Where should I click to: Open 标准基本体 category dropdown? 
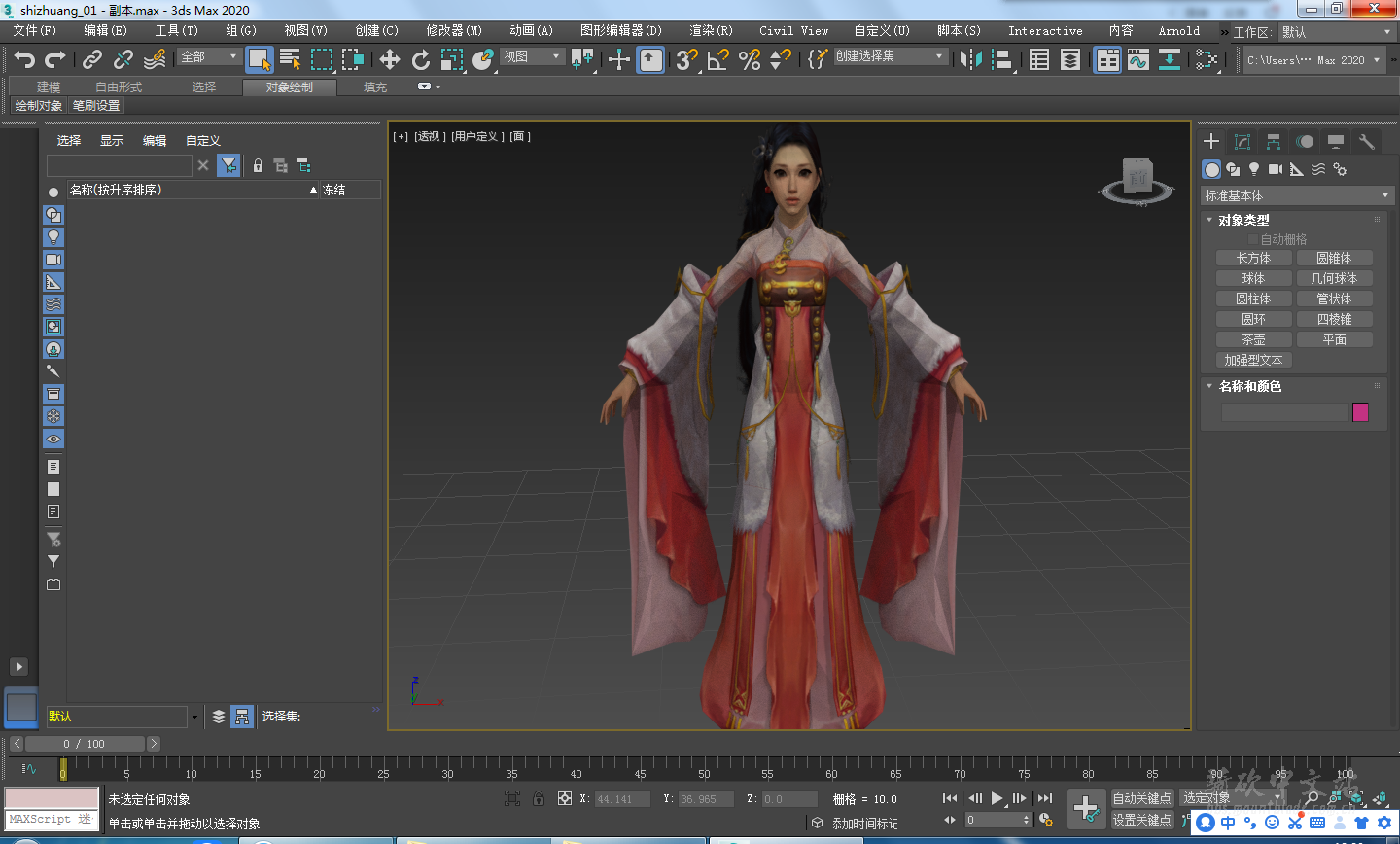point(1297,195)
